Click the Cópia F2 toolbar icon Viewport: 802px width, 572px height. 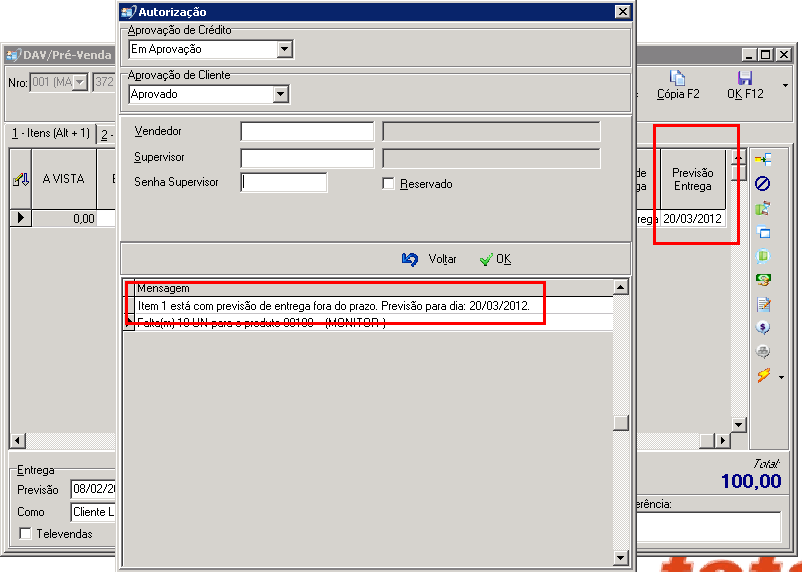[678, 78]
